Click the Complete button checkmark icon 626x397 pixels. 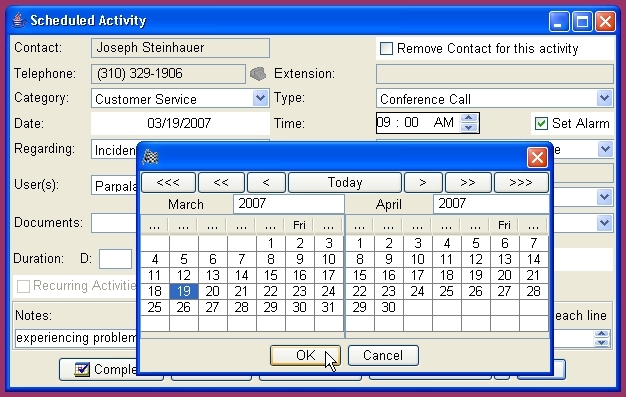[x=82, y=369]
